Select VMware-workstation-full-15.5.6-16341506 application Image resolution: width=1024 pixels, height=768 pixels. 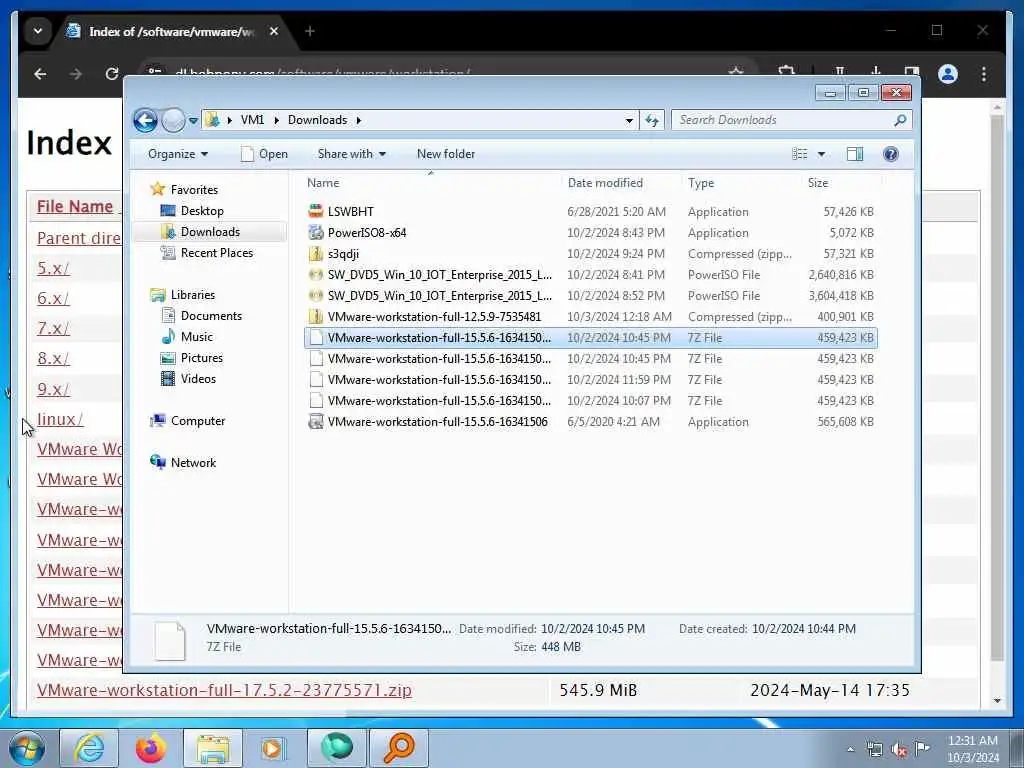point(590,422)
